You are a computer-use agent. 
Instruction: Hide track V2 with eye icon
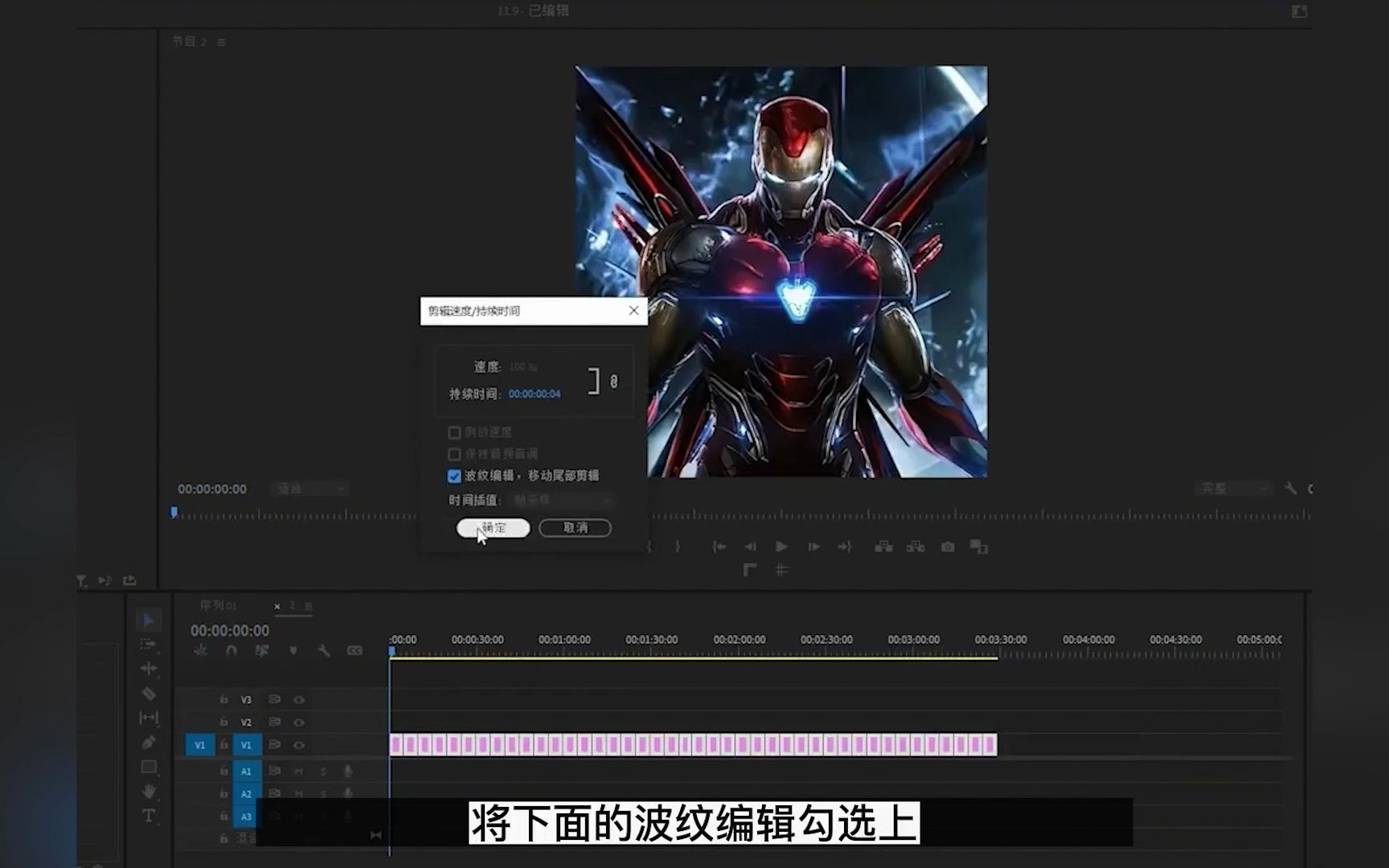[x=299, y=723]
